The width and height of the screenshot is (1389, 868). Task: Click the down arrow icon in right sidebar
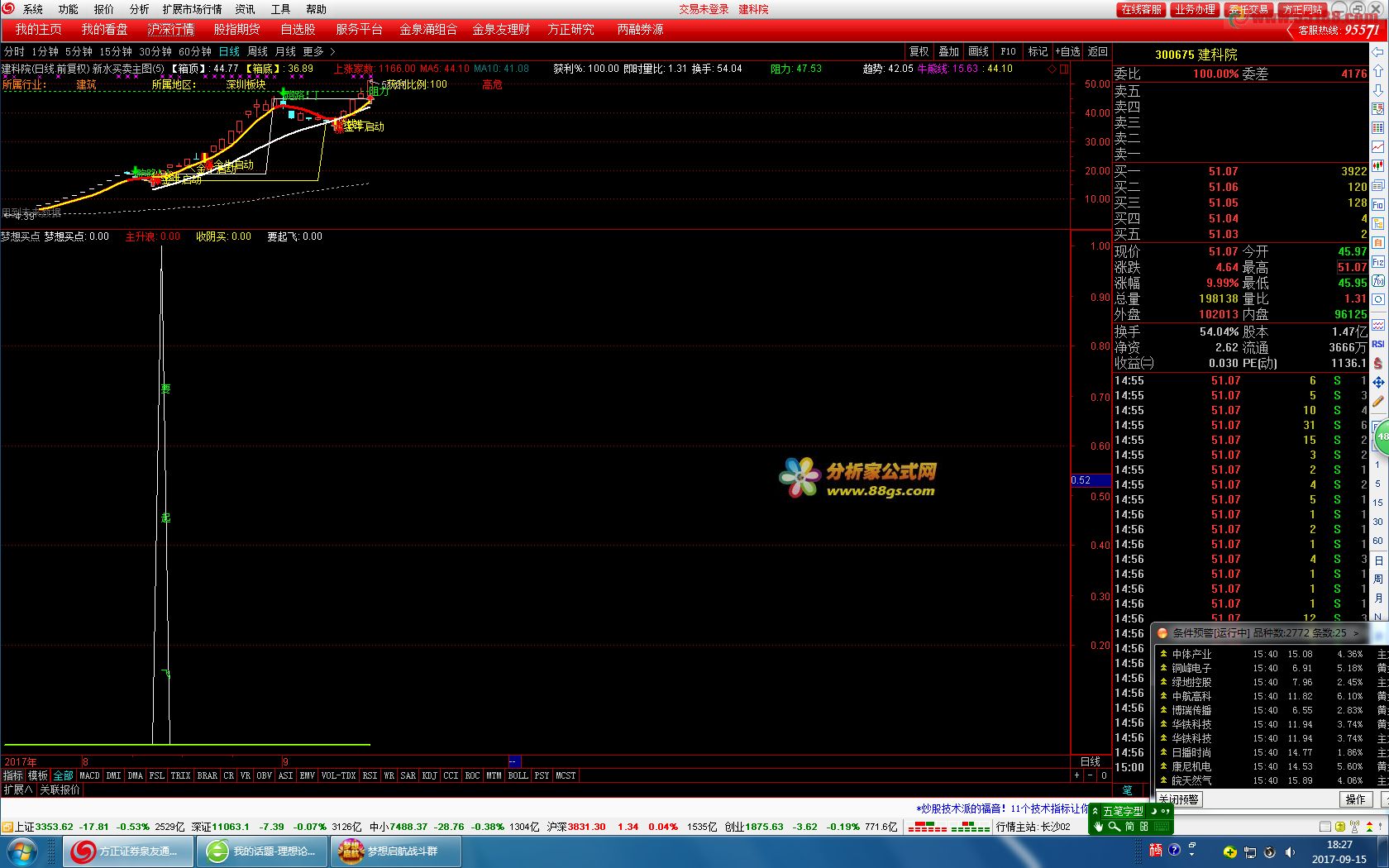[x=1378, y=89]
